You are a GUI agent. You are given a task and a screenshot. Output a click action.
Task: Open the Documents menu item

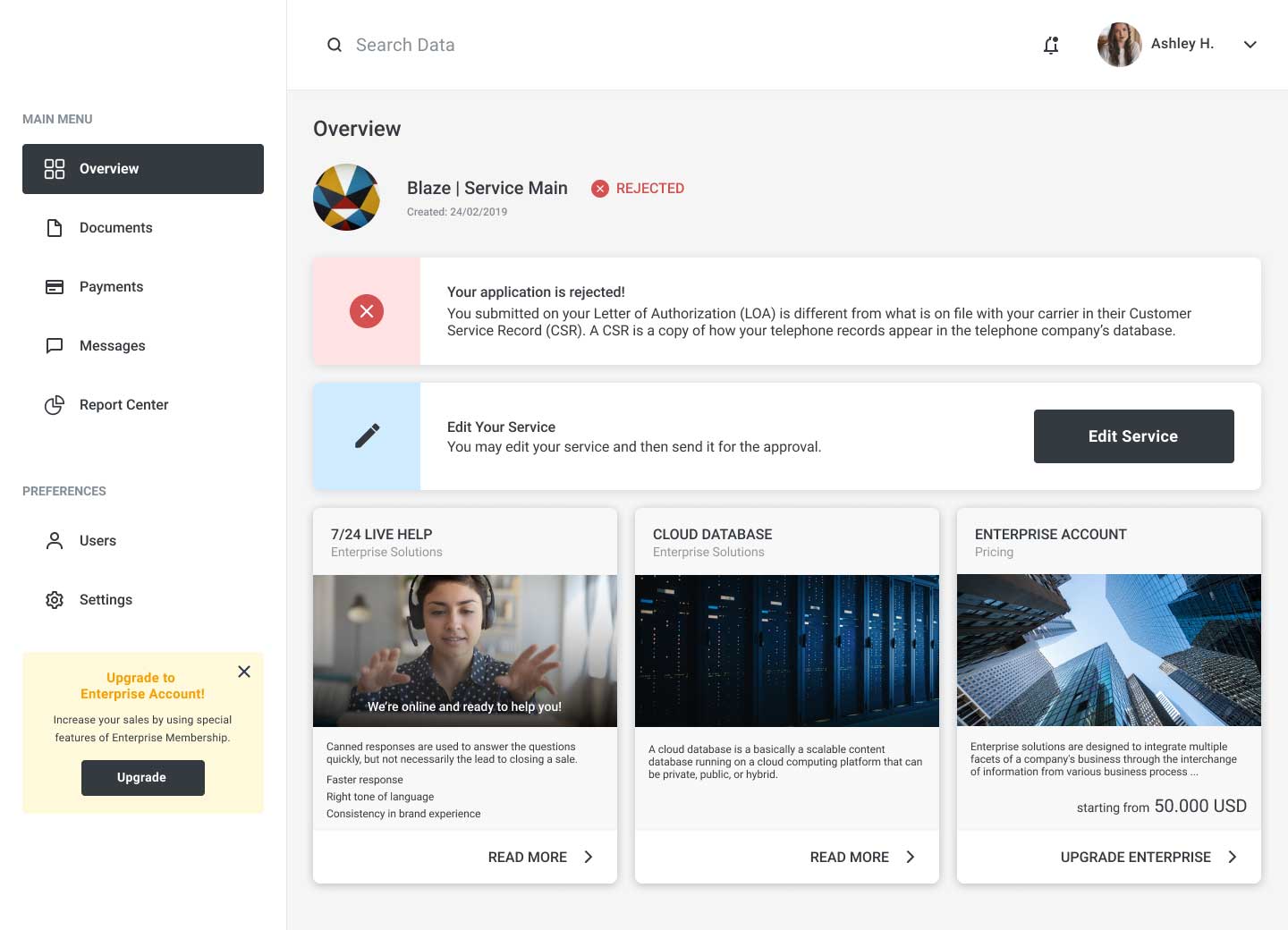tap(143, 228)
